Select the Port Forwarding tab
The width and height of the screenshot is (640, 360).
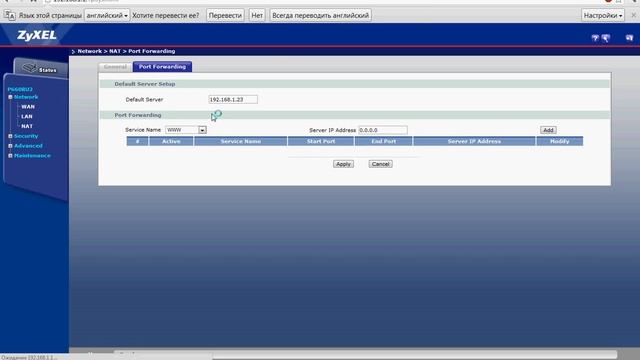pos(162,67)
